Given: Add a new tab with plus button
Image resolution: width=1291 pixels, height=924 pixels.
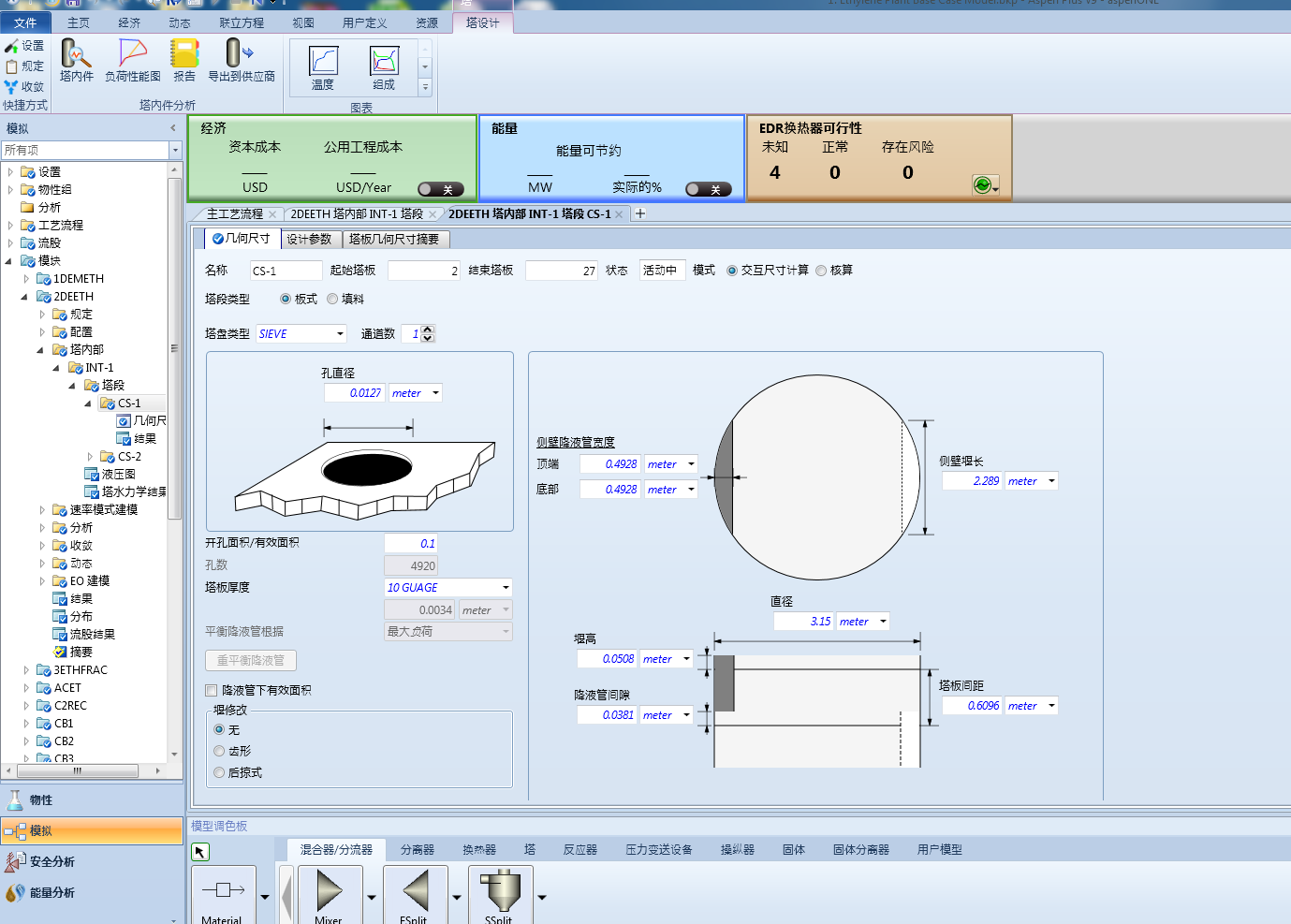Looking at the screenshot, I should (x=640, y=213).
